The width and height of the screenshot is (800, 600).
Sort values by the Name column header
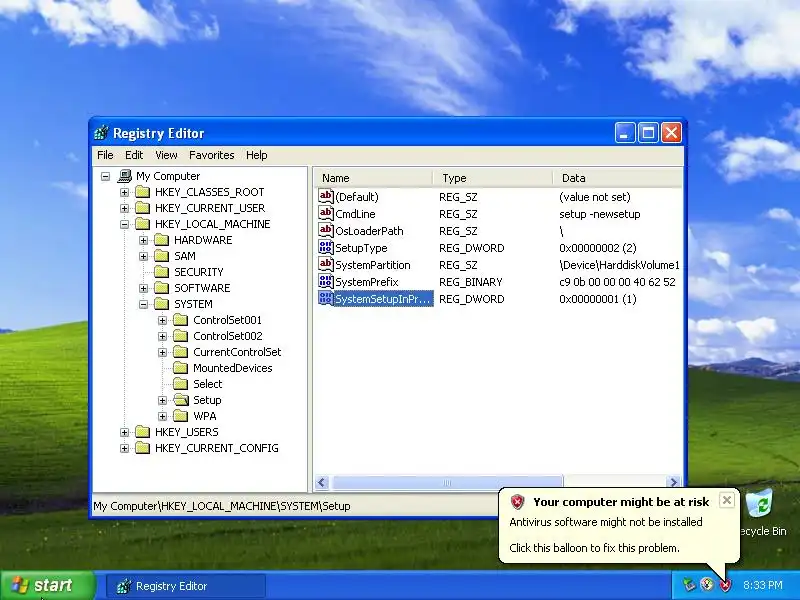pos(373,178)
